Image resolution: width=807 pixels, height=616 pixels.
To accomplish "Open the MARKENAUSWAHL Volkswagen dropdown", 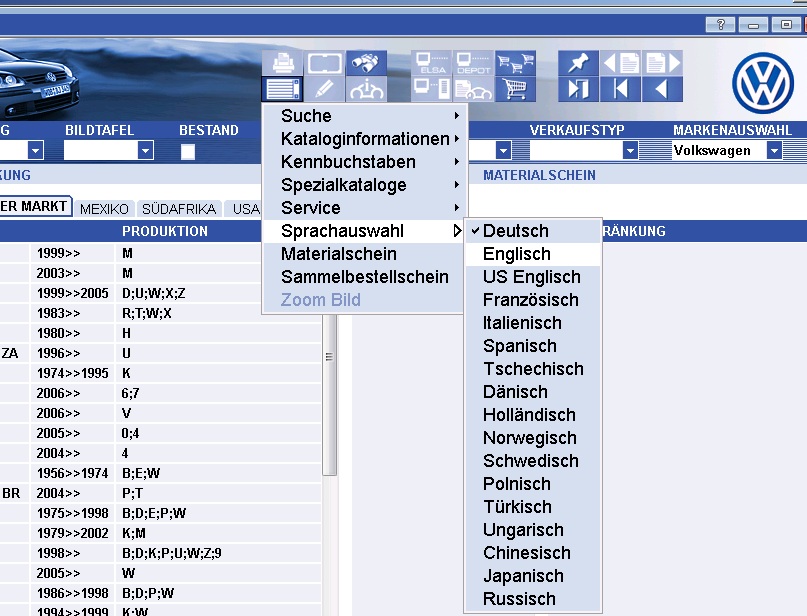I will point(773,151).
